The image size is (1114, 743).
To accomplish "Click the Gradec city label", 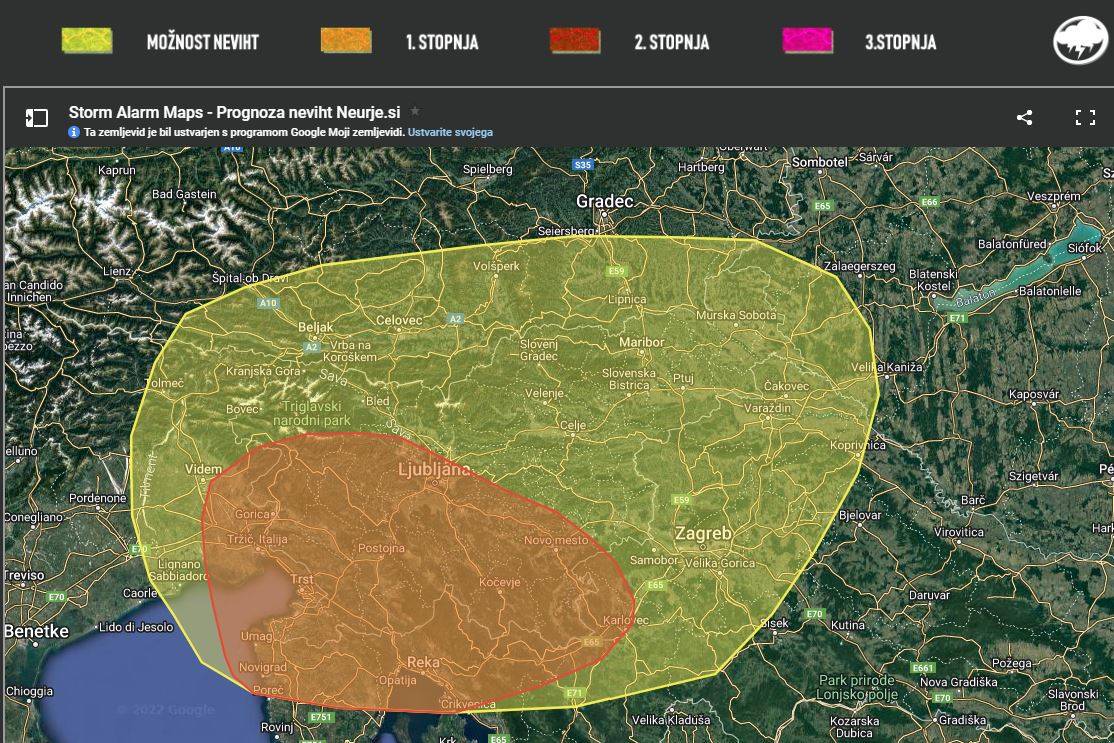I will click(x=605, y=202).
